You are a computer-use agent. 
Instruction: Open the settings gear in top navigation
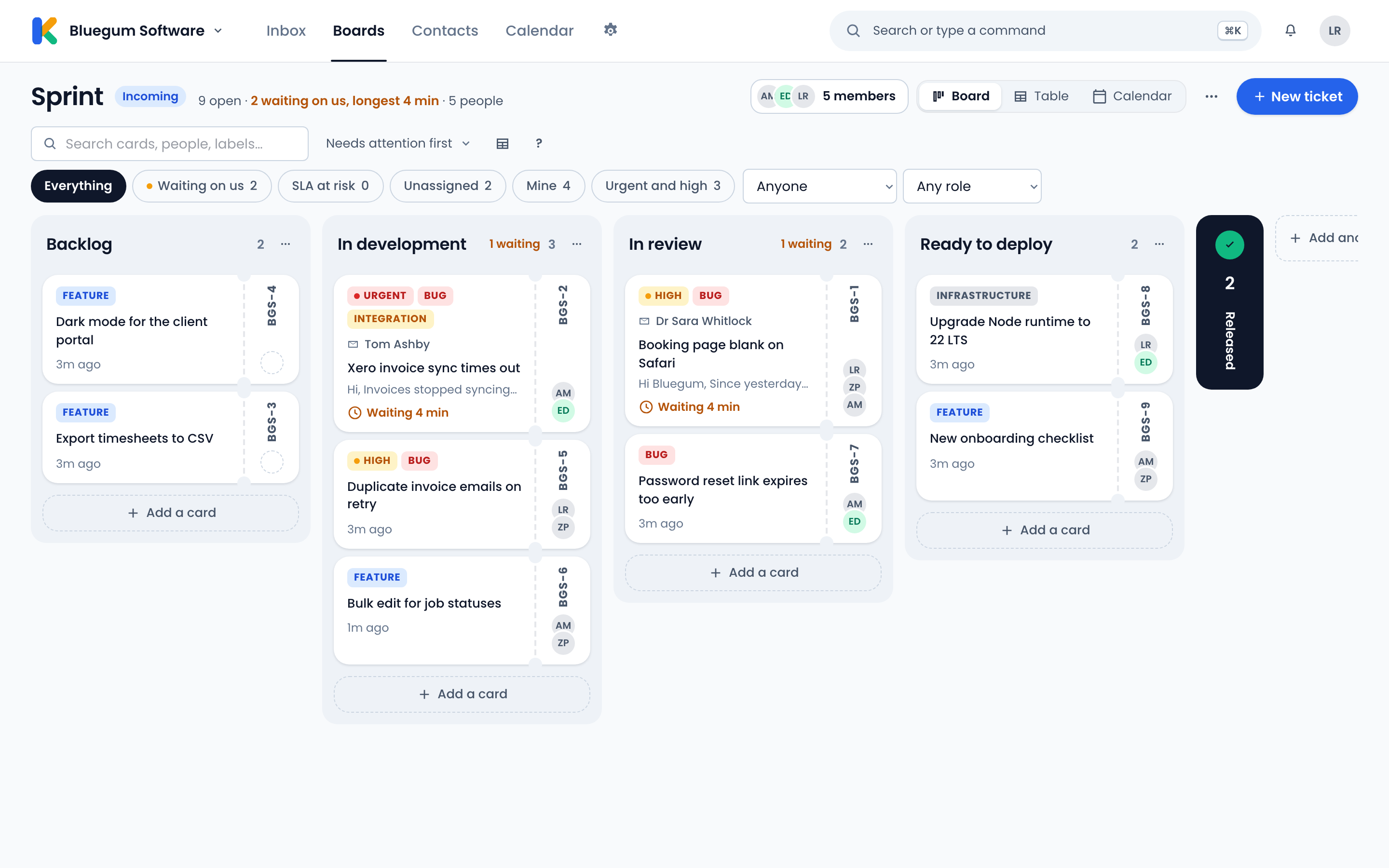(610, 30)
